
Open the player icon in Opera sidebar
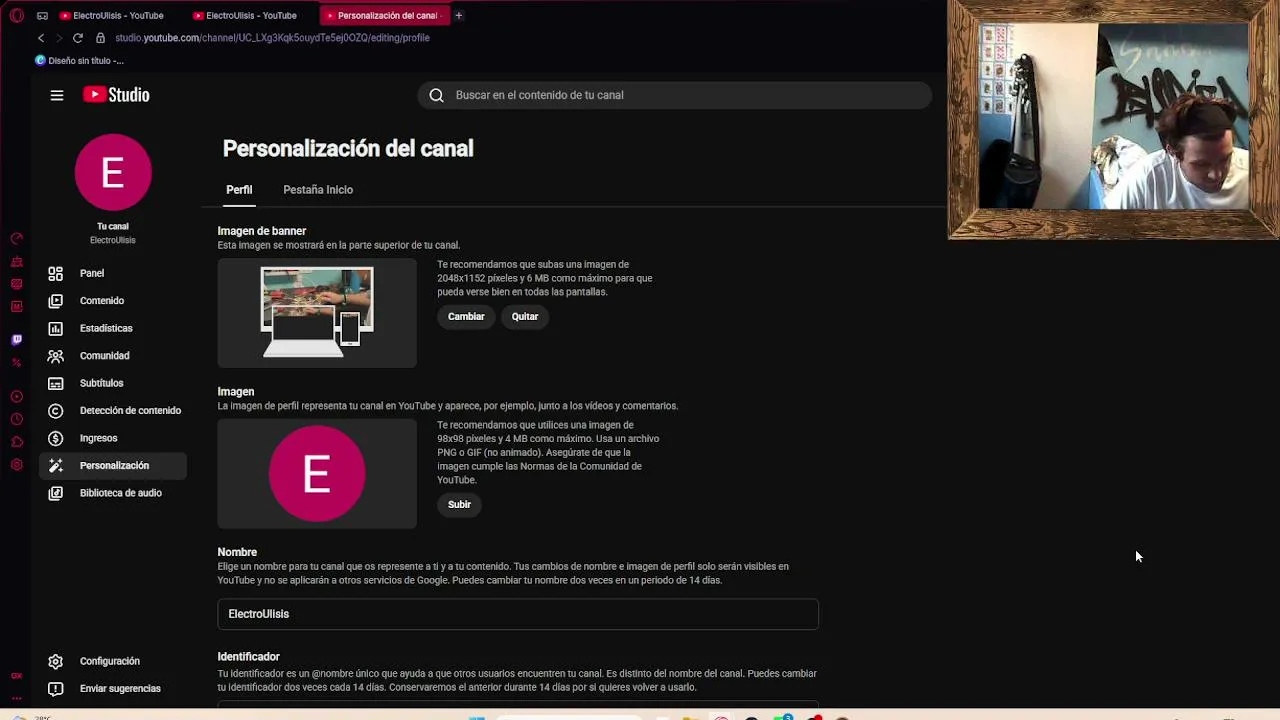tap(16, 397)
